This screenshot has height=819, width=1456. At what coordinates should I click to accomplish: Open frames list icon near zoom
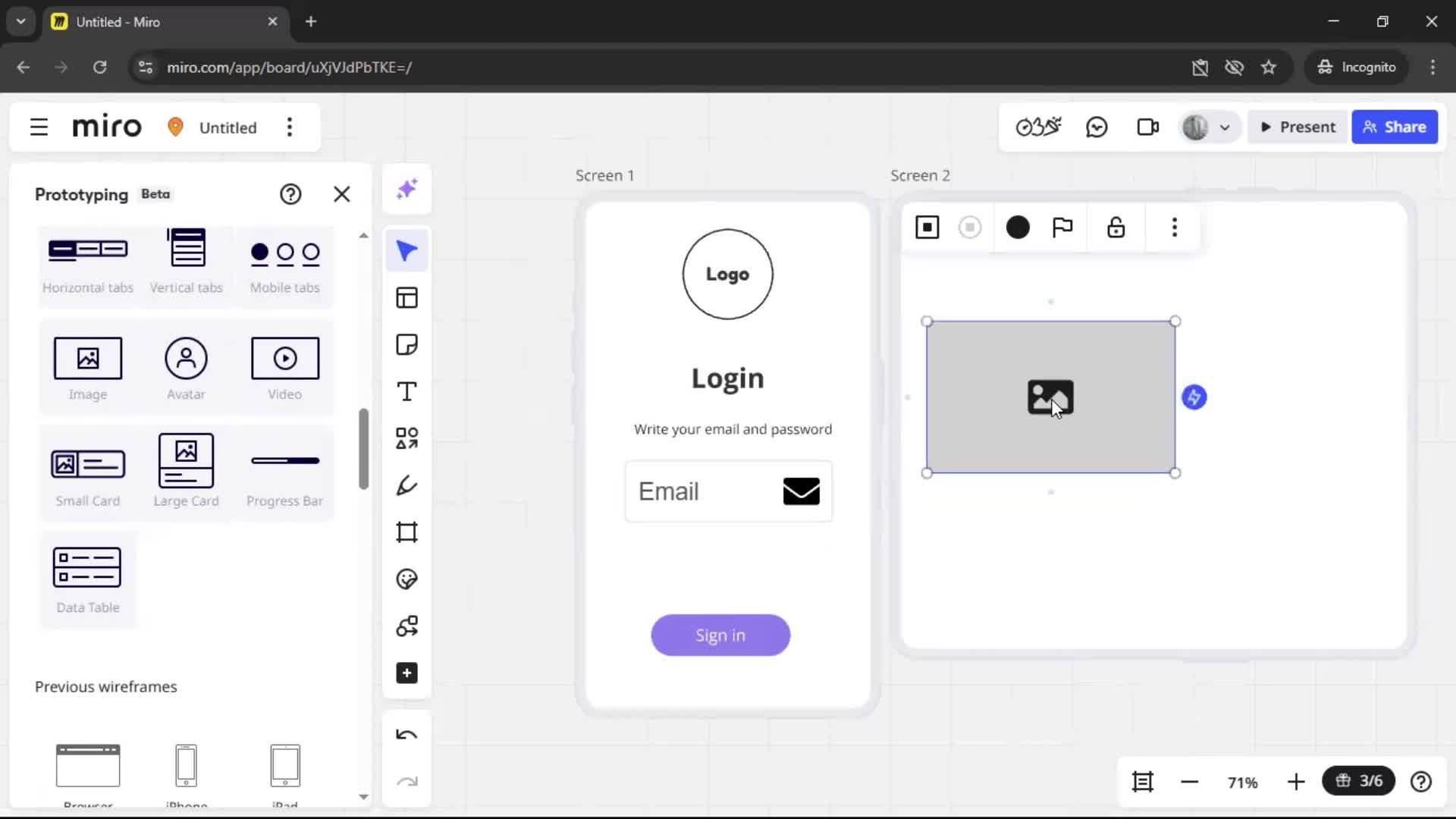pos(1143,782)
